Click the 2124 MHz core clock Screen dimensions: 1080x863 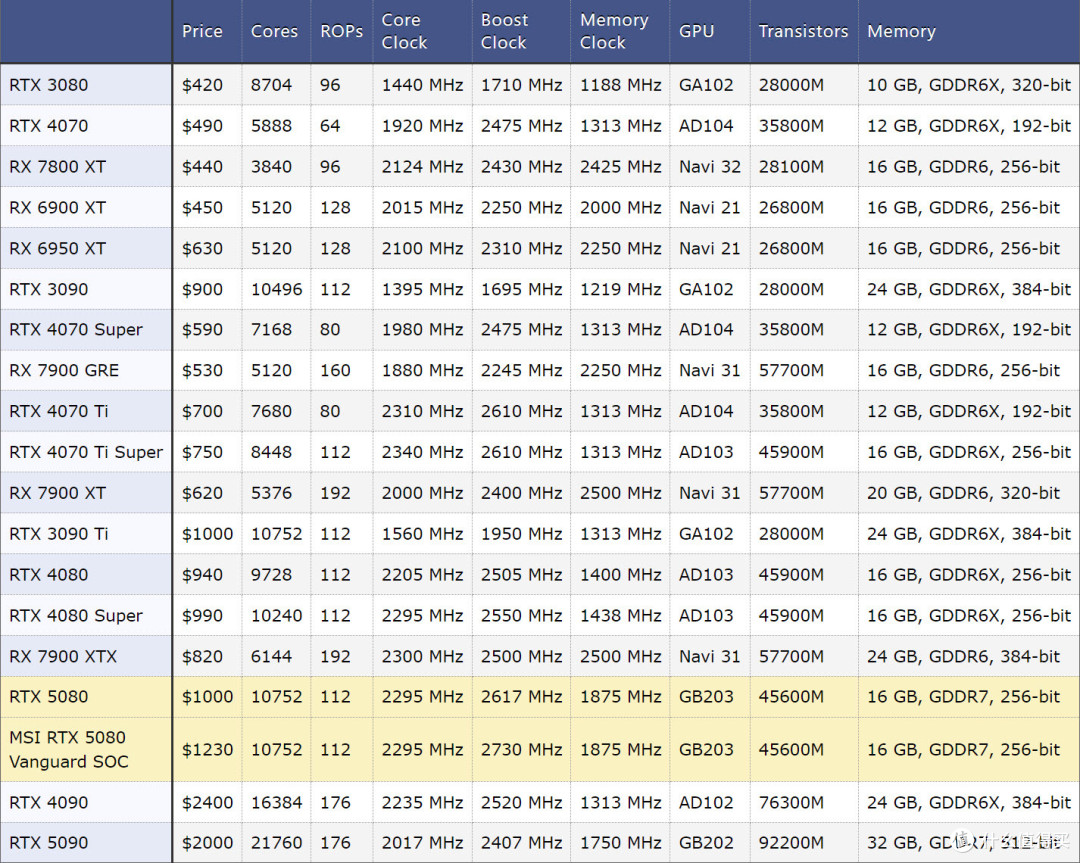coord(422,167)
